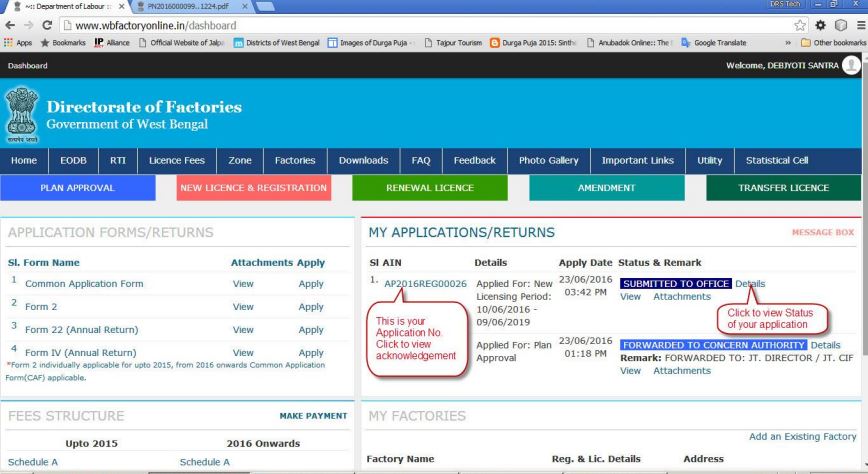Click NEW LICENCE & REGISTRATION button
This screenshot has width=868, height=474.
point(254,188)
